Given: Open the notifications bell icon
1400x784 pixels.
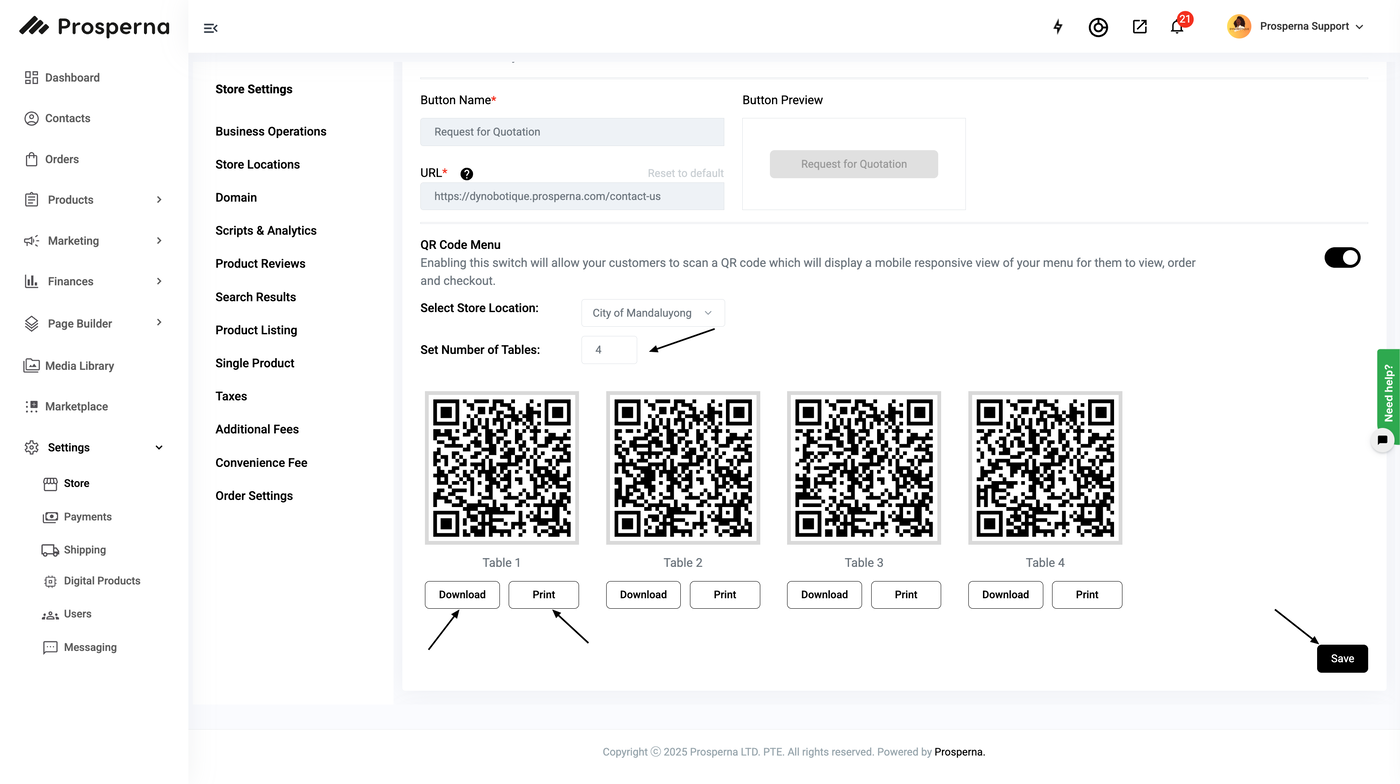Looking at the screenshot, I should click(1177, 27).
